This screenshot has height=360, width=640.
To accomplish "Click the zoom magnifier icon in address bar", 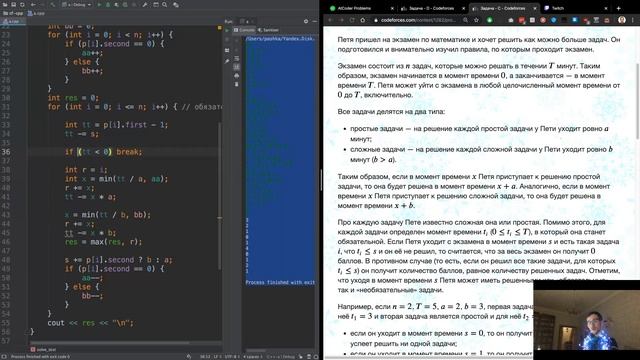I will 465,20.
